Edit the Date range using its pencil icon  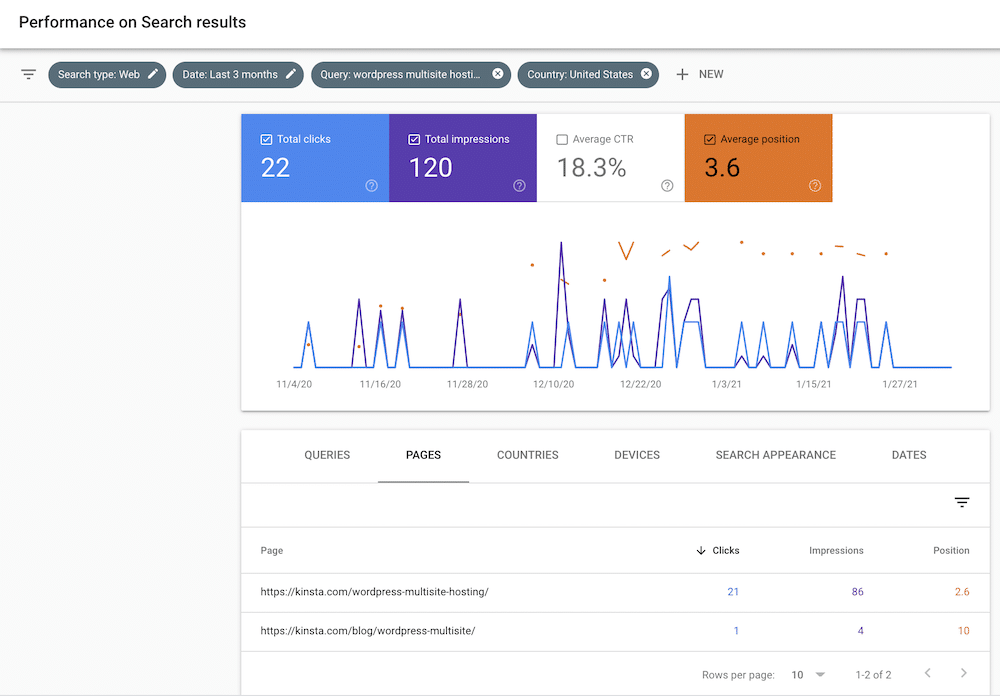pos(290,73)
